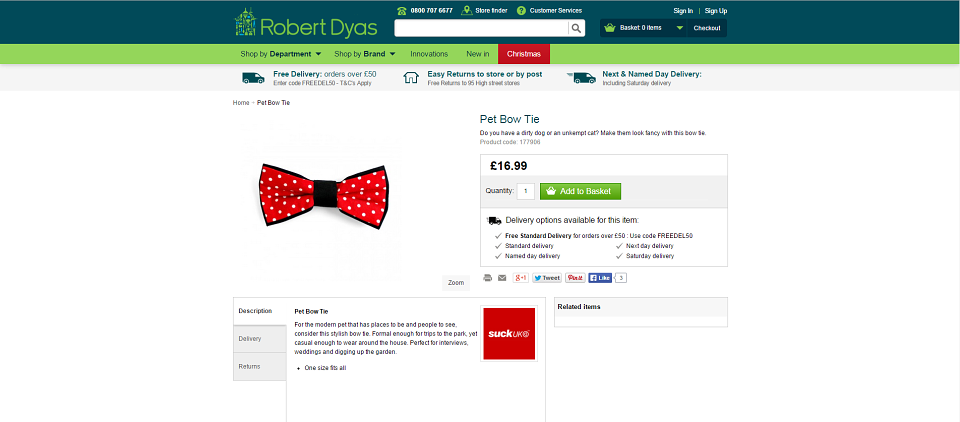
Task: Click the print page icon
Action: point(487,278)
